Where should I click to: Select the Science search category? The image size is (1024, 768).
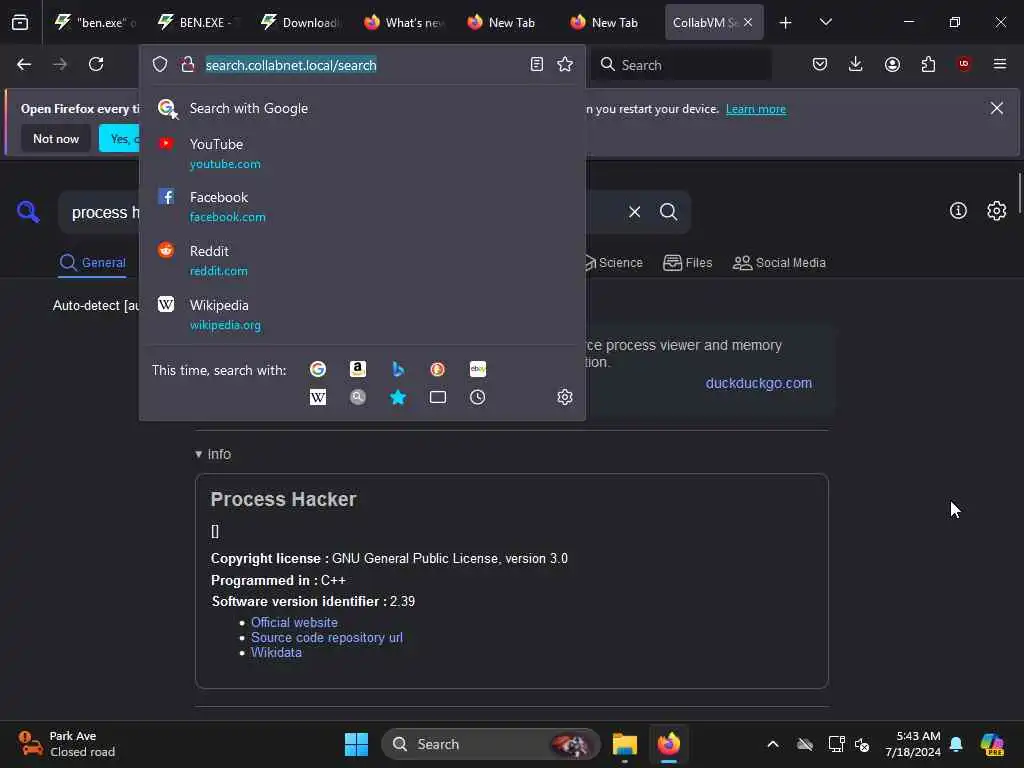tap(612, 263)
